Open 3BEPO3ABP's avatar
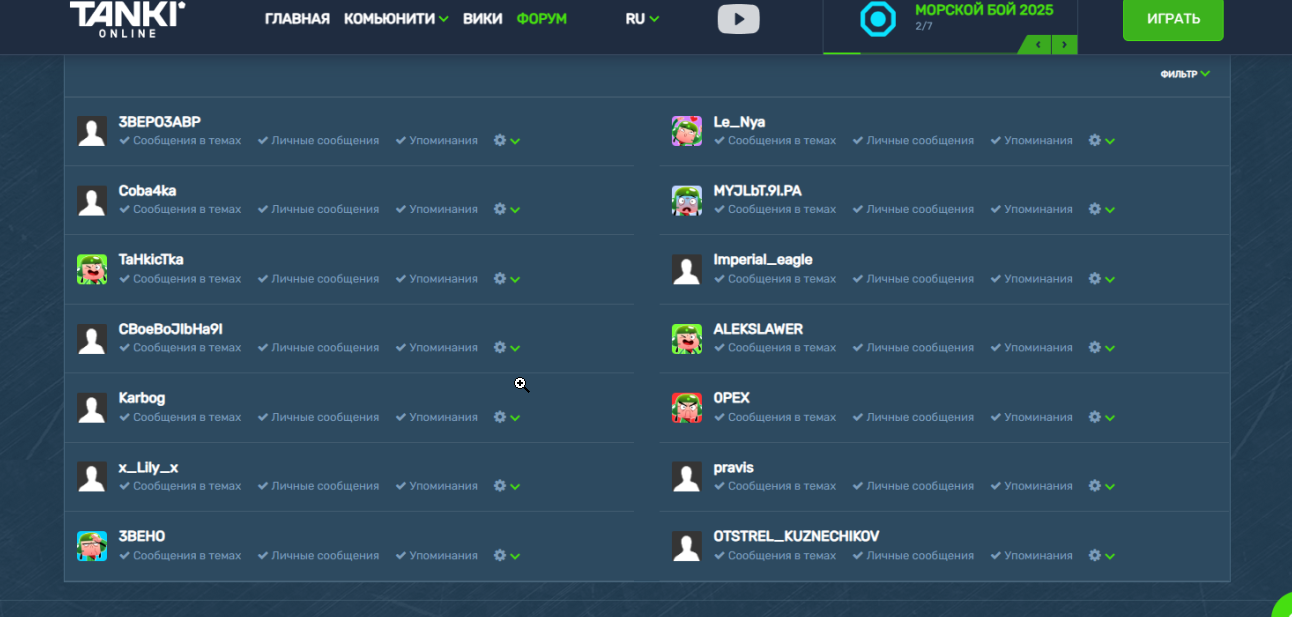Viewport: 1292px width, 617px height. point(92,131)
